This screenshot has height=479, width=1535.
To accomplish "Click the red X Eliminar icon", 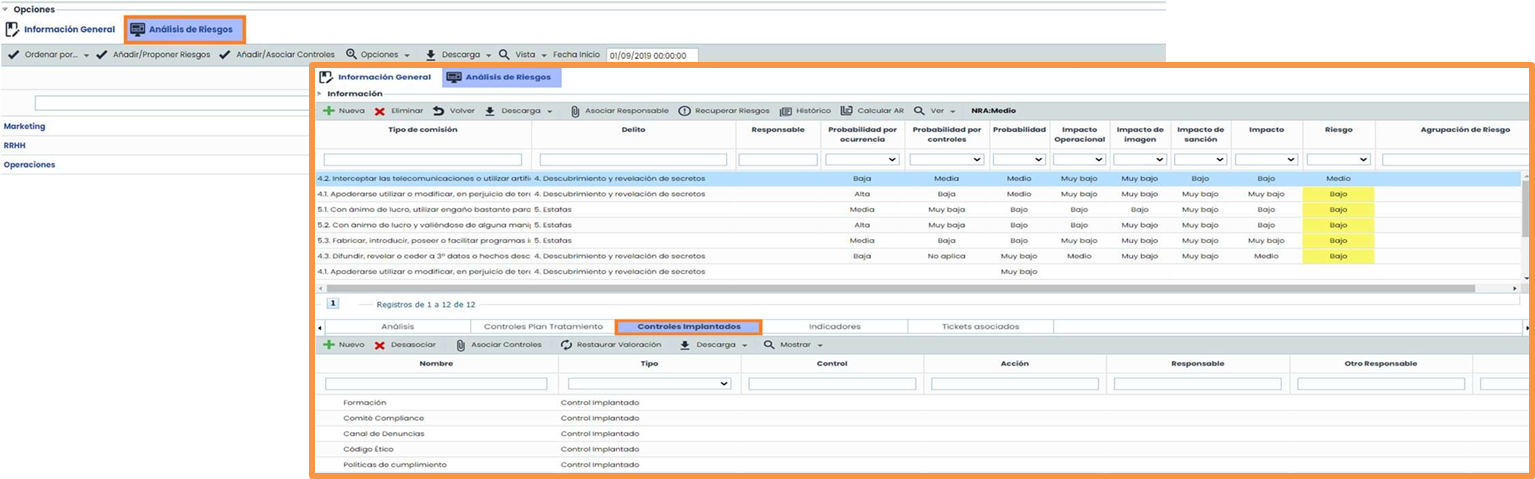I will point(380,111).
